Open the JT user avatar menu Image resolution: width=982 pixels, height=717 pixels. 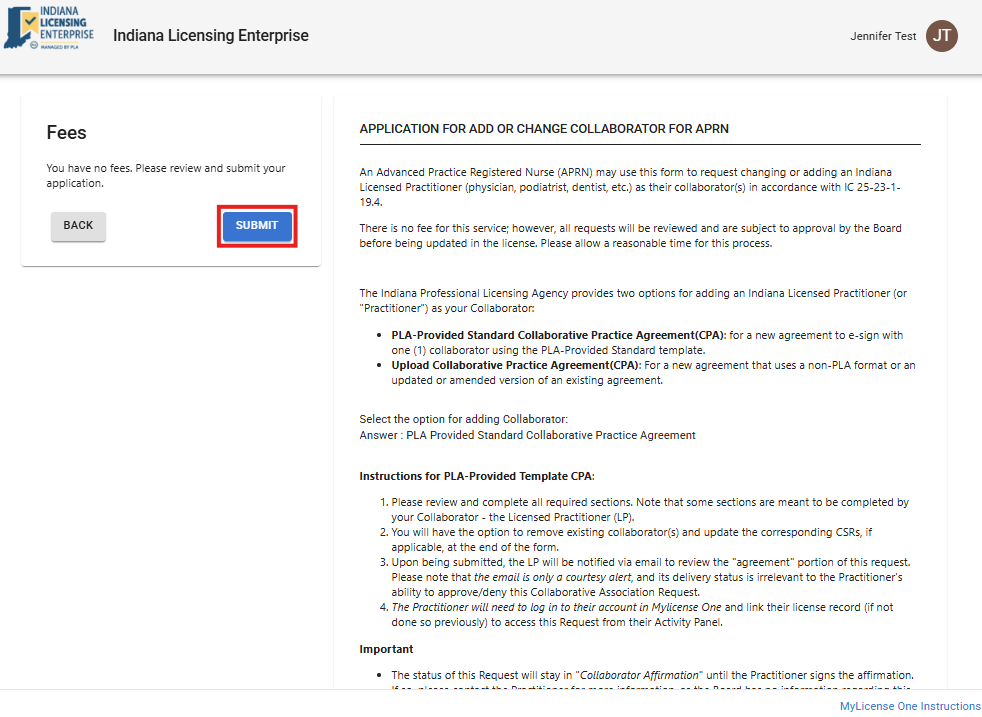click(x=941, y=36)
